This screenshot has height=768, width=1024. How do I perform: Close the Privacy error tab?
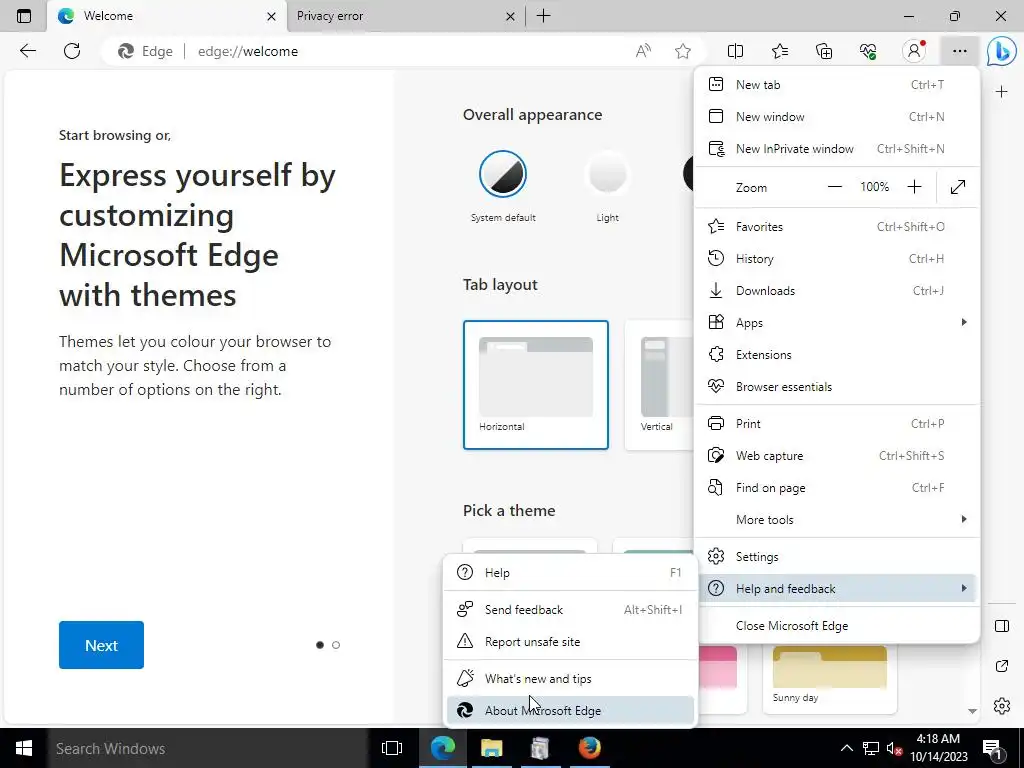510,16
